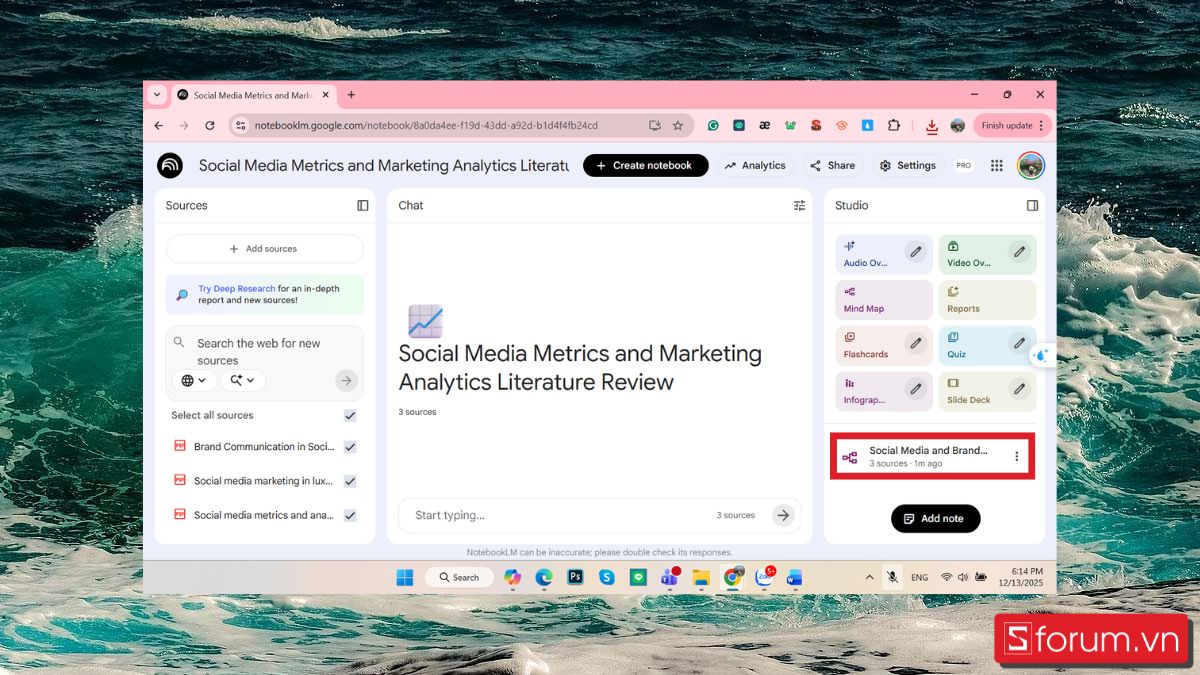Viewport: 1200px width, 675px height.
Task: Expand the research mode dropdown in Sources
Action: point(243,380)
